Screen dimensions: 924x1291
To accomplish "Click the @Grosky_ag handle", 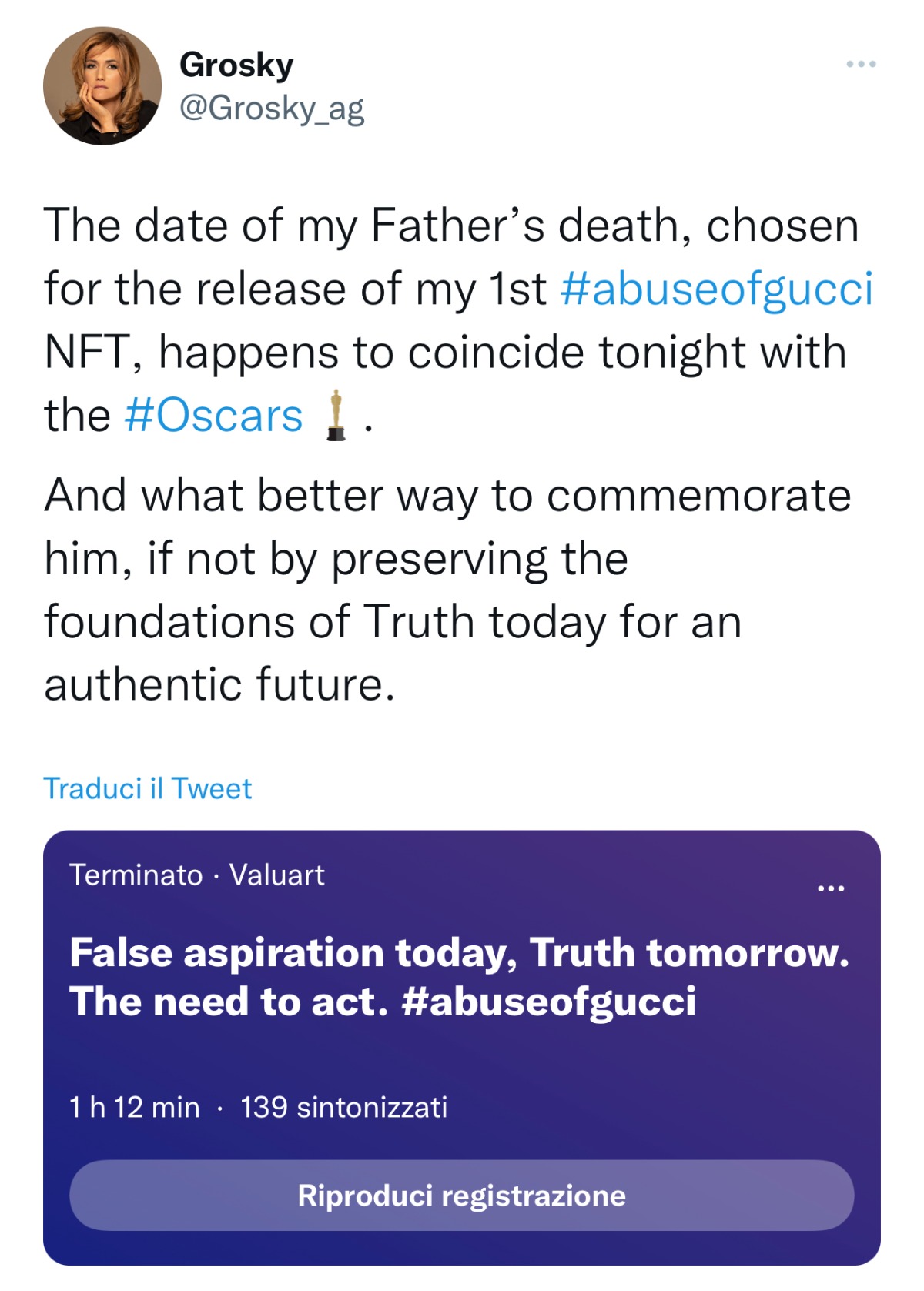I will point(271,108).
